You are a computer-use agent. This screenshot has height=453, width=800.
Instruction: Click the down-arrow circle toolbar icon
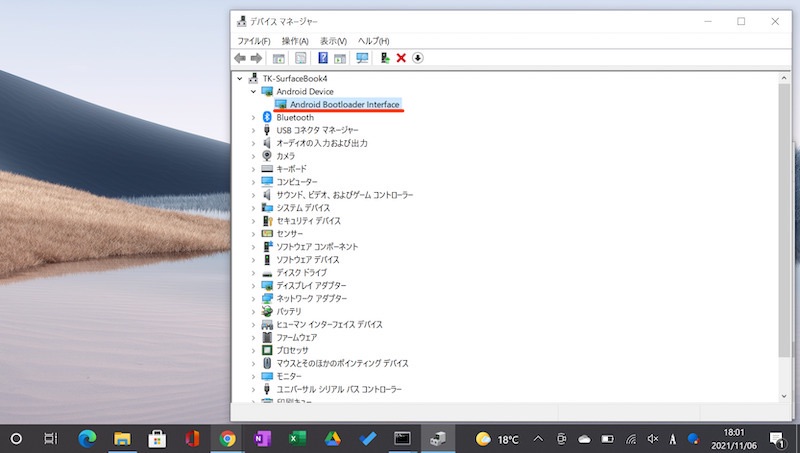418,58
